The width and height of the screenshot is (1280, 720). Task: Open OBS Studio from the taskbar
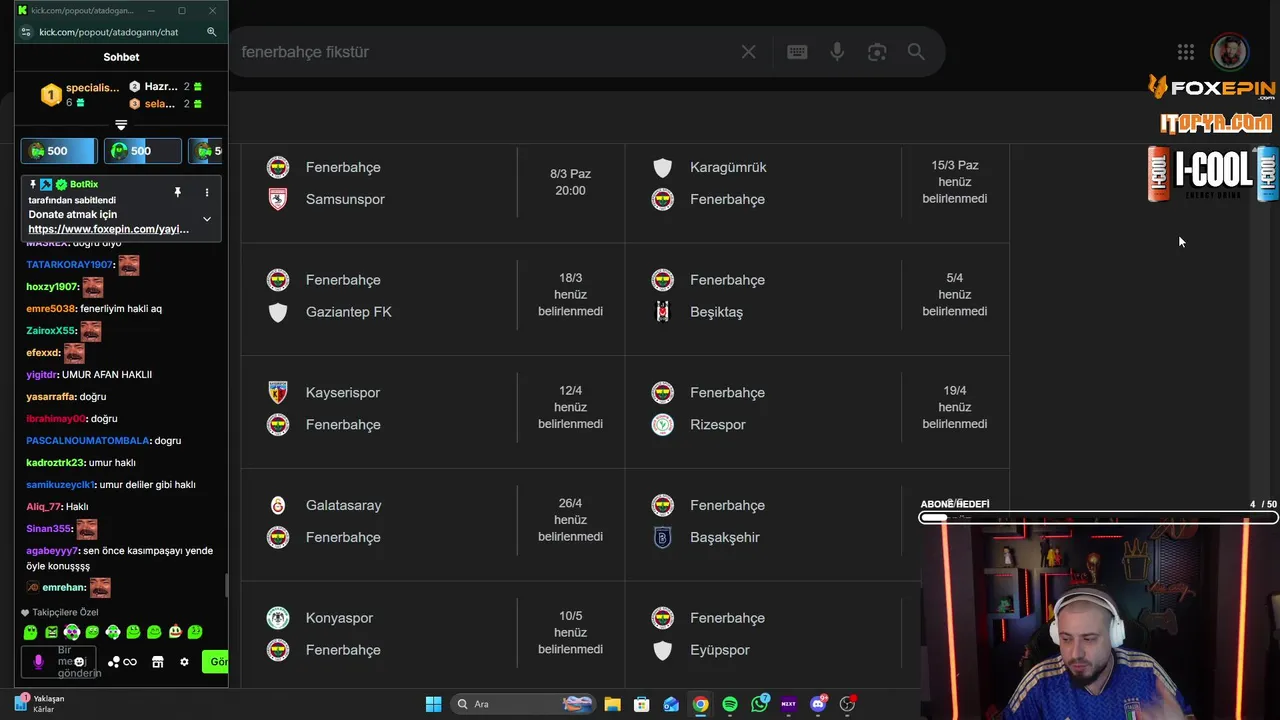click(x=848, y=704)
